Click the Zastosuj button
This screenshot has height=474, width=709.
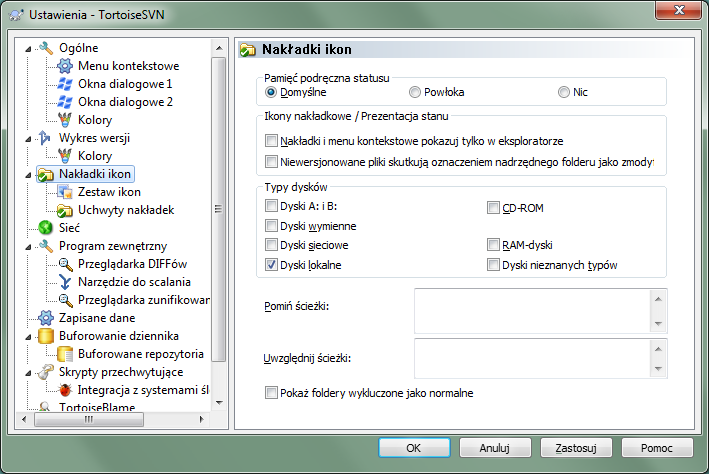click(576, 448)
